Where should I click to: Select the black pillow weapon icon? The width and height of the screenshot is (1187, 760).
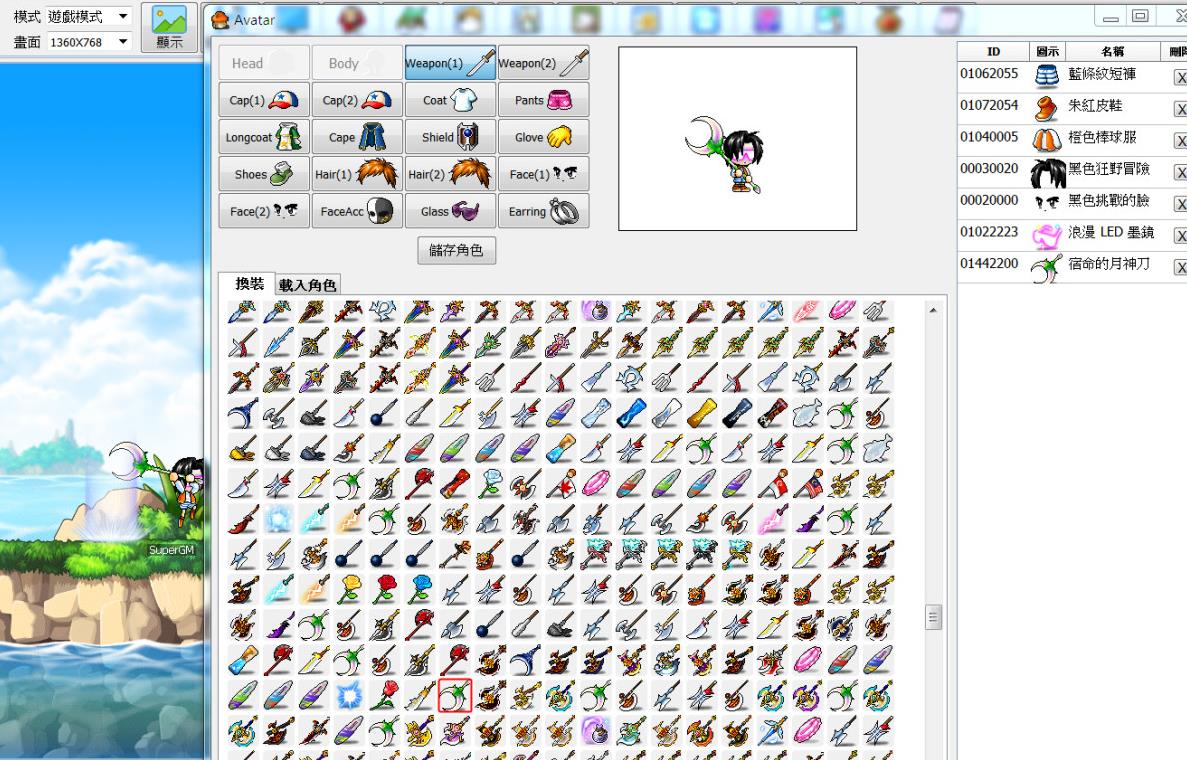point(737,413)
